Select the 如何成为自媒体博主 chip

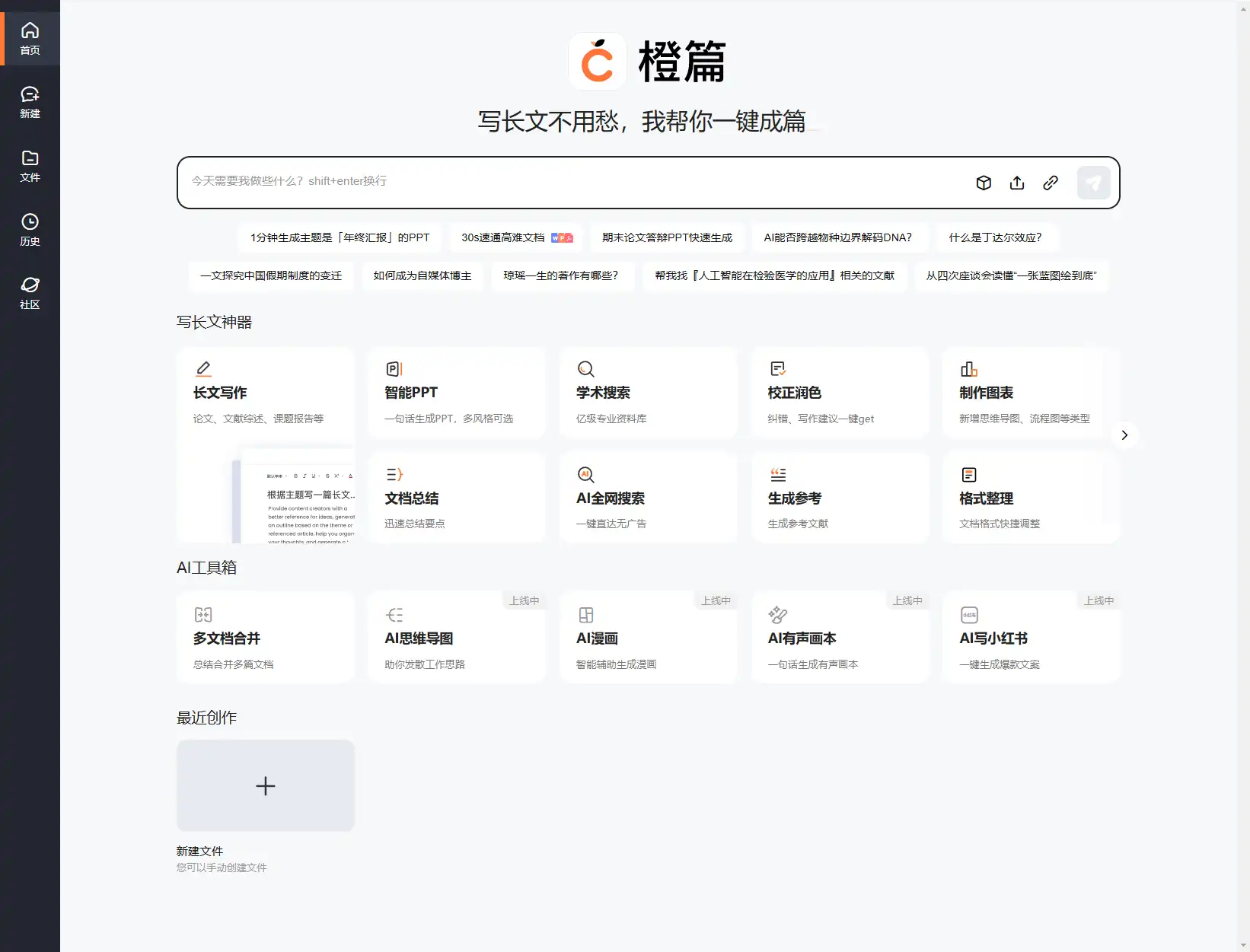pyautogui.click(x=423, y=275)
